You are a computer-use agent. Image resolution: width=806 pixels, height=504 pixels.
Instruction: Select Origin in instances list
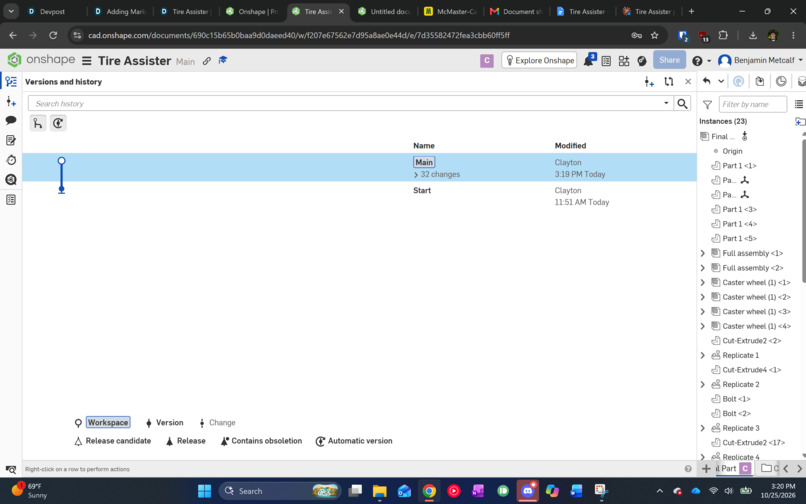coord(732,151)
